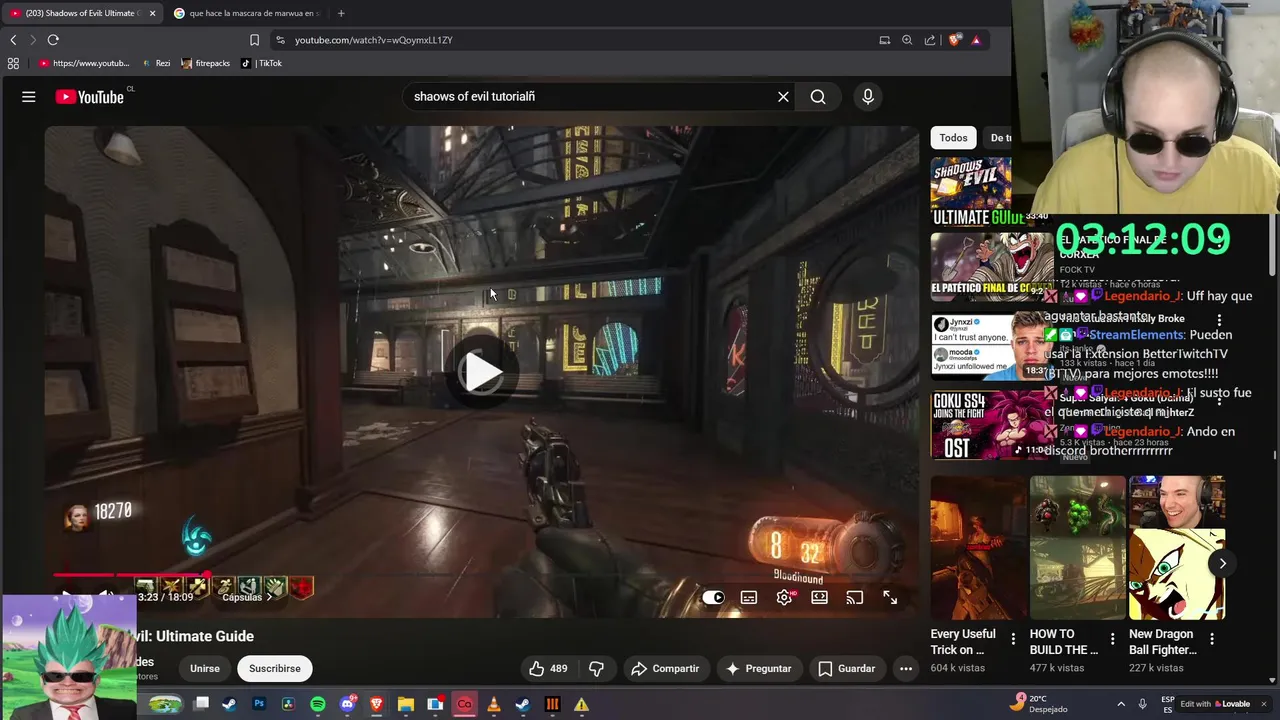Click the Compartir share button
Viewport: 1280px width, 720px height.
665,668
